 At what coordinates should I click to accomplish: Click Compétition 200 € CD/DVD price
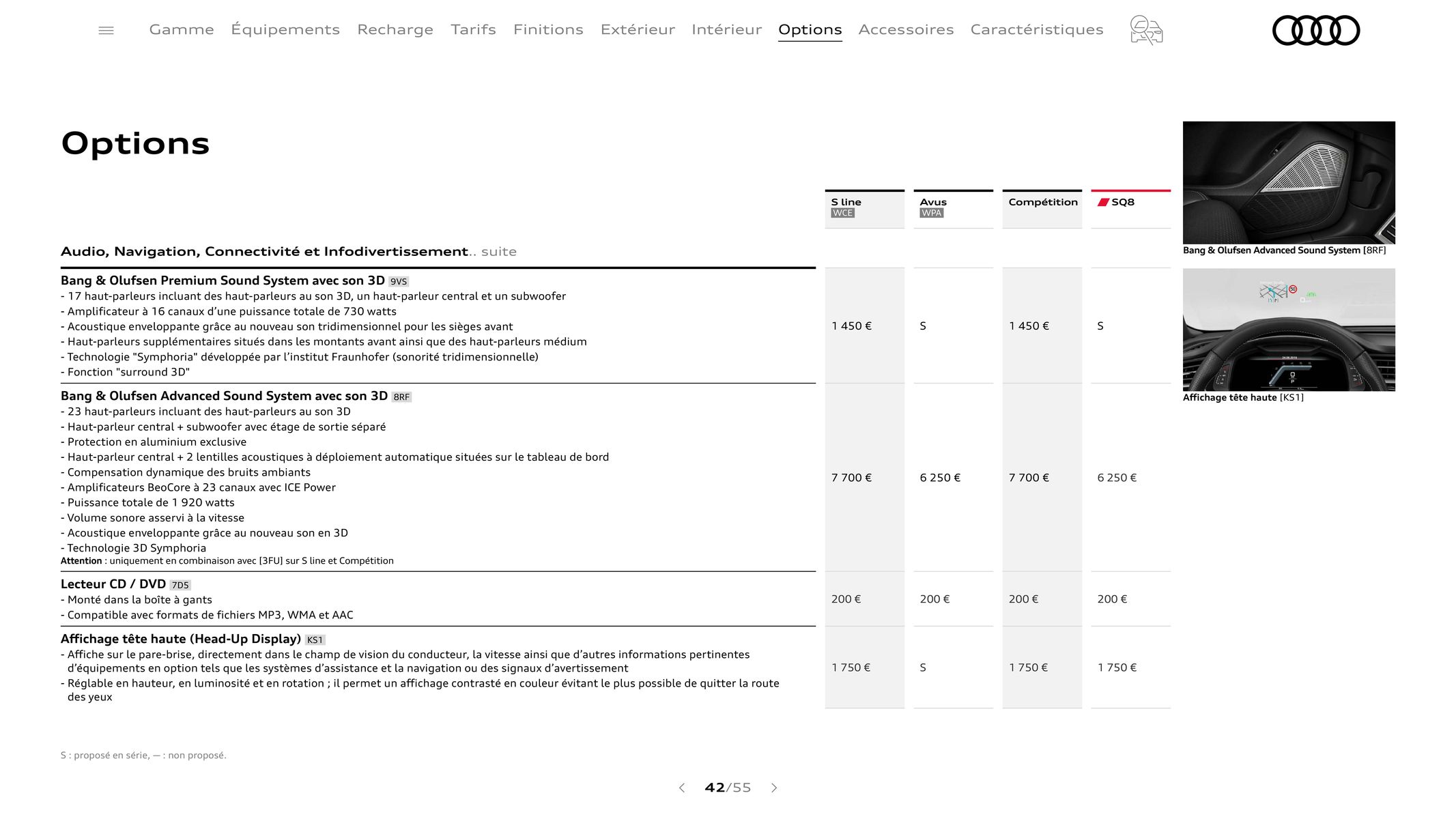coord(1023,599)
